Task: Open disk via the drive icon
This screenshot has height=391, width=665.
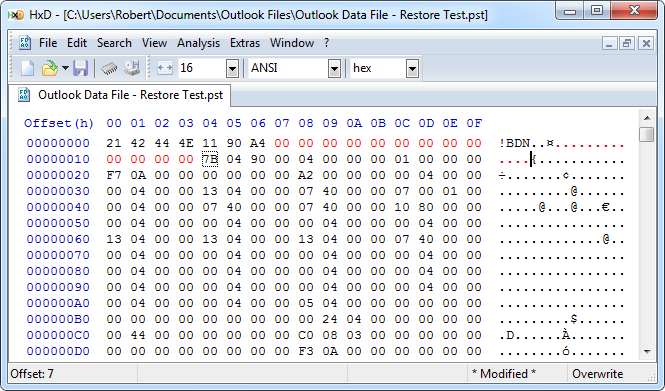Action: 132,68
